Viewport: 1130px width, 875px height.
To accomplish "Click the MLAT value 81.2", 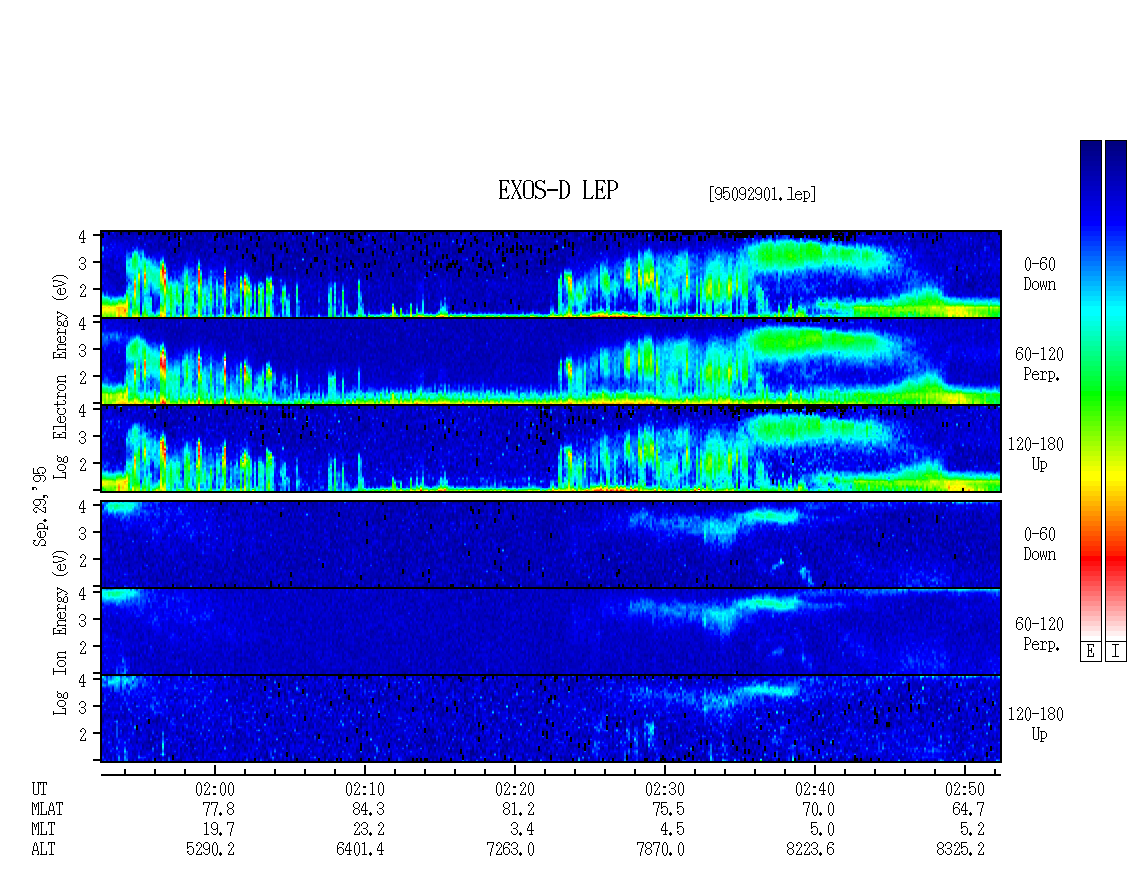I will (519, 809).
